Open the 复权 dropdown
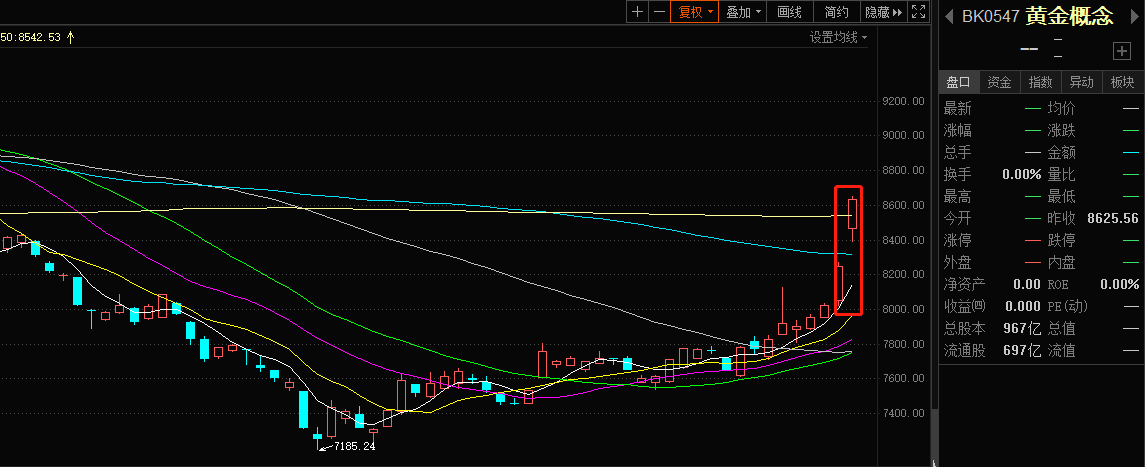Screen dimensions: 1145x467 695,12
